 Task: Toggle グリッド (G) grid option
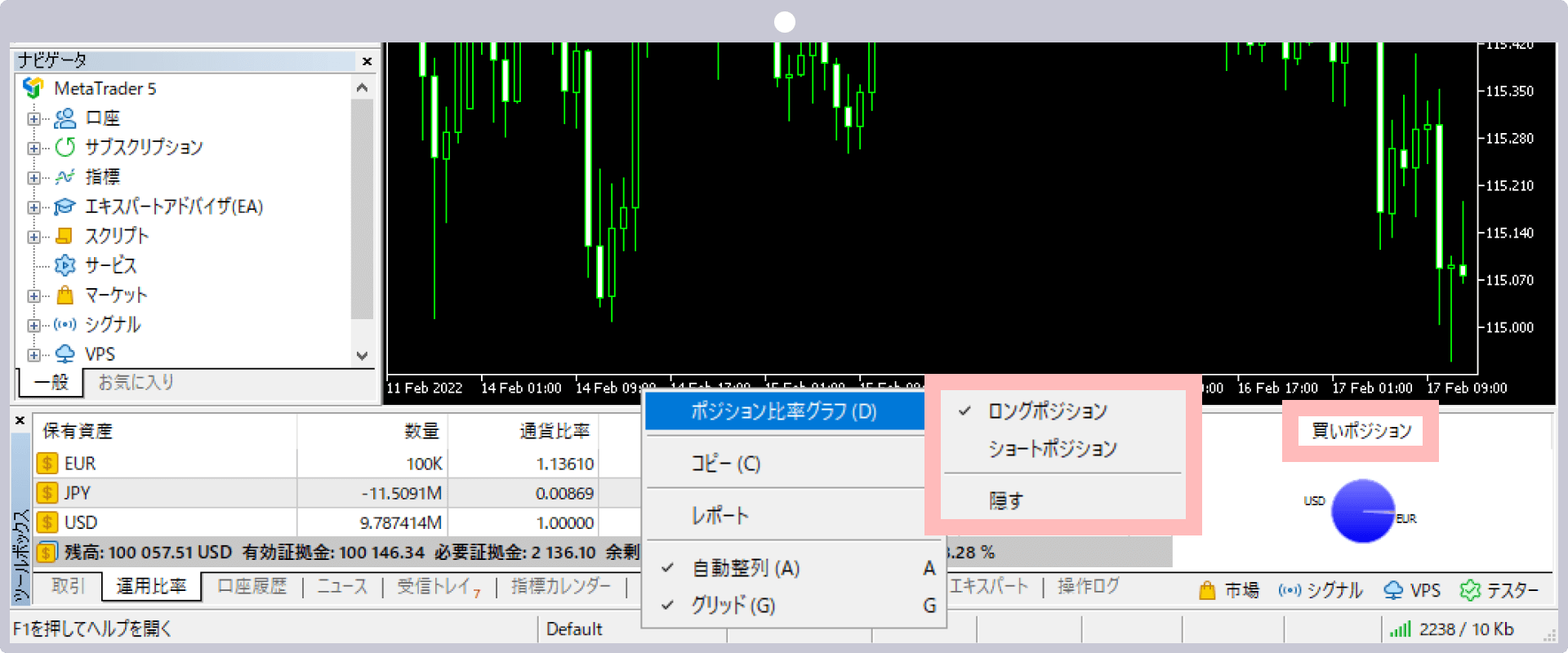(x=795, y=606)
